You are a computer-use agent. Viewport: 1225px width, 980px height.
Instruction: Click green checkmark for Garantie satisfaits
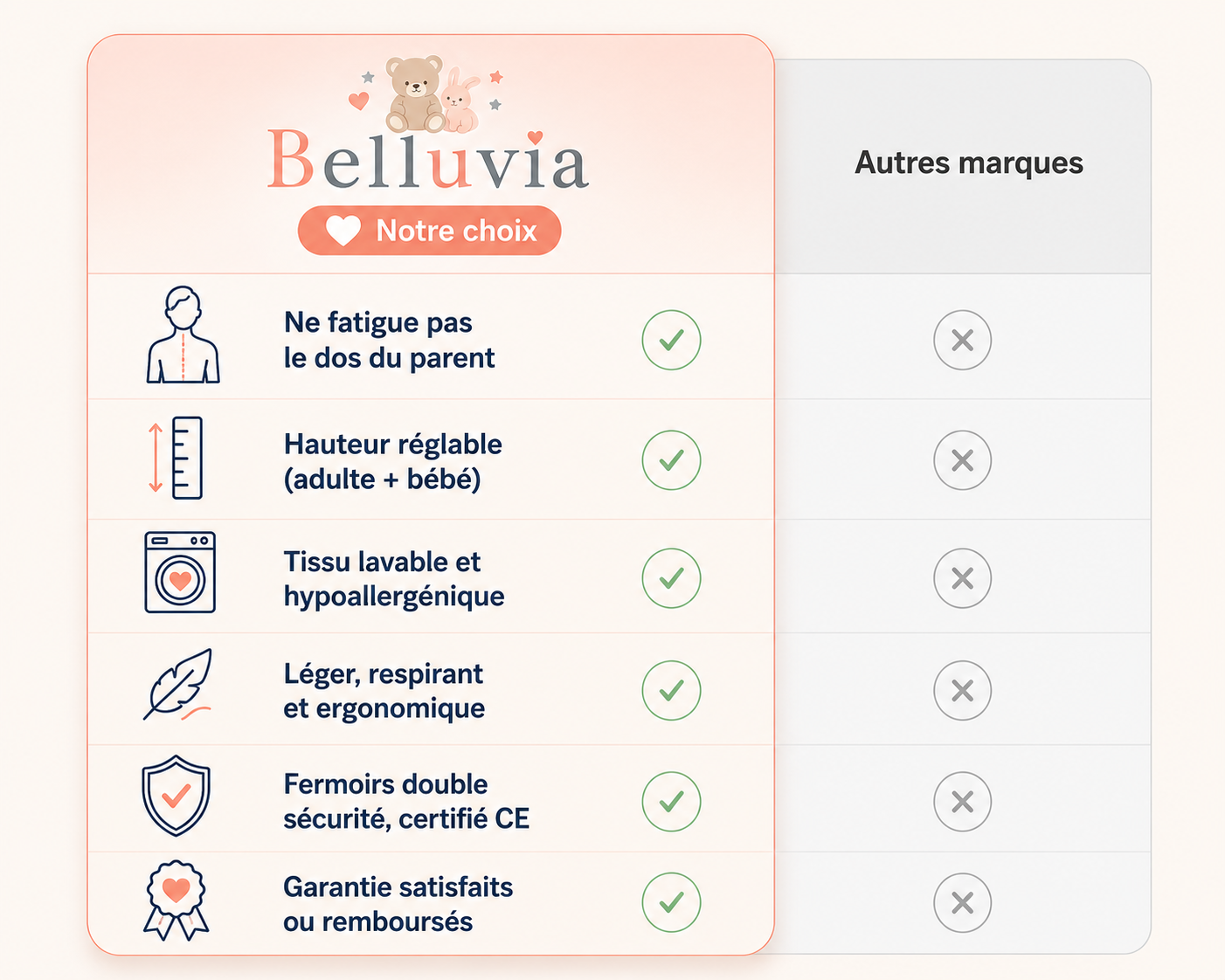coord(671,902)
